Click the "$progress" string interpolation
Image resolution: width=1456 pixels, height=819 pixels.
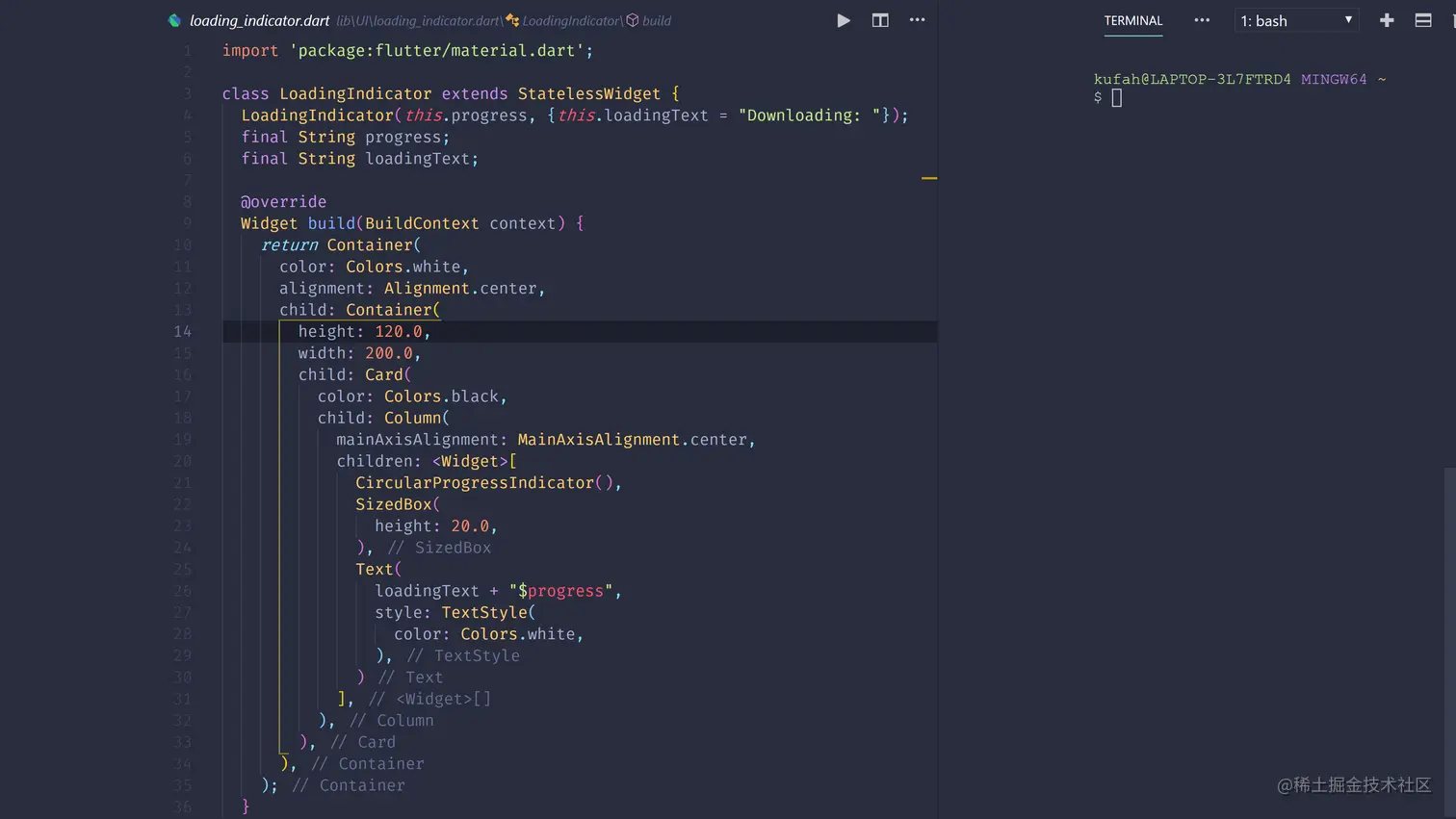[561, 591]
